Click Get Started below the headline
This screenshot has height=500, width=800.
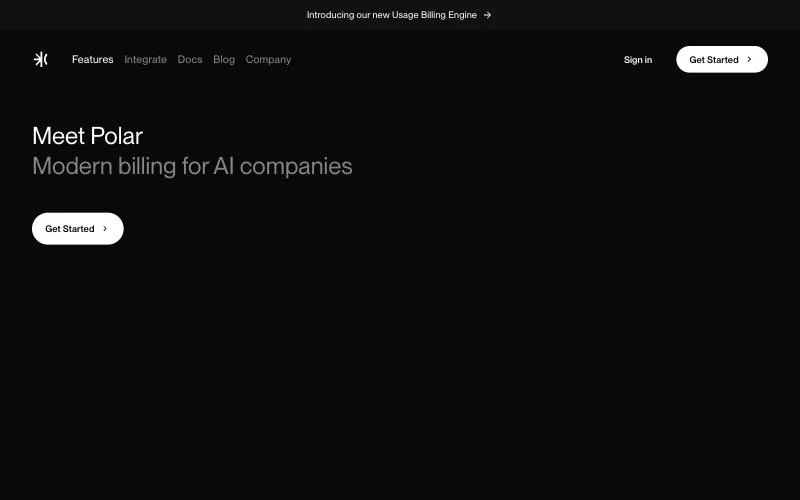(x=78, y=229)
